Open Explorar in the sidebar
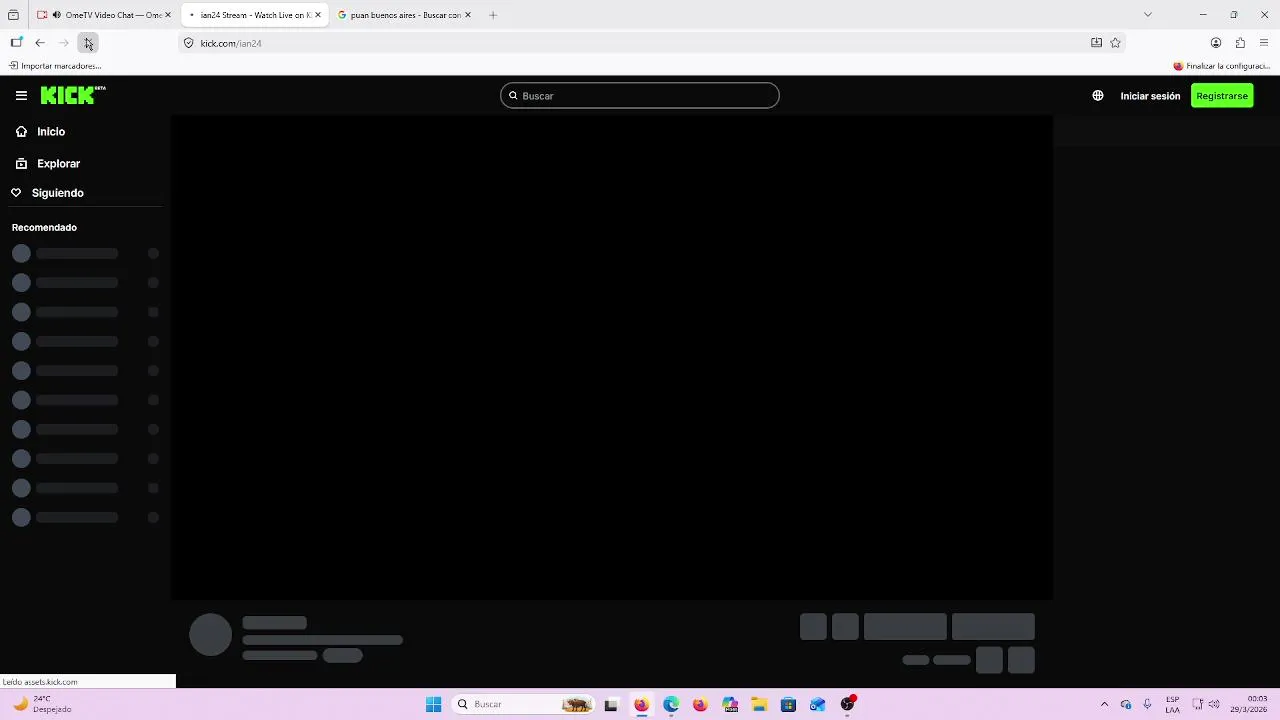 [x=48, y=164]
